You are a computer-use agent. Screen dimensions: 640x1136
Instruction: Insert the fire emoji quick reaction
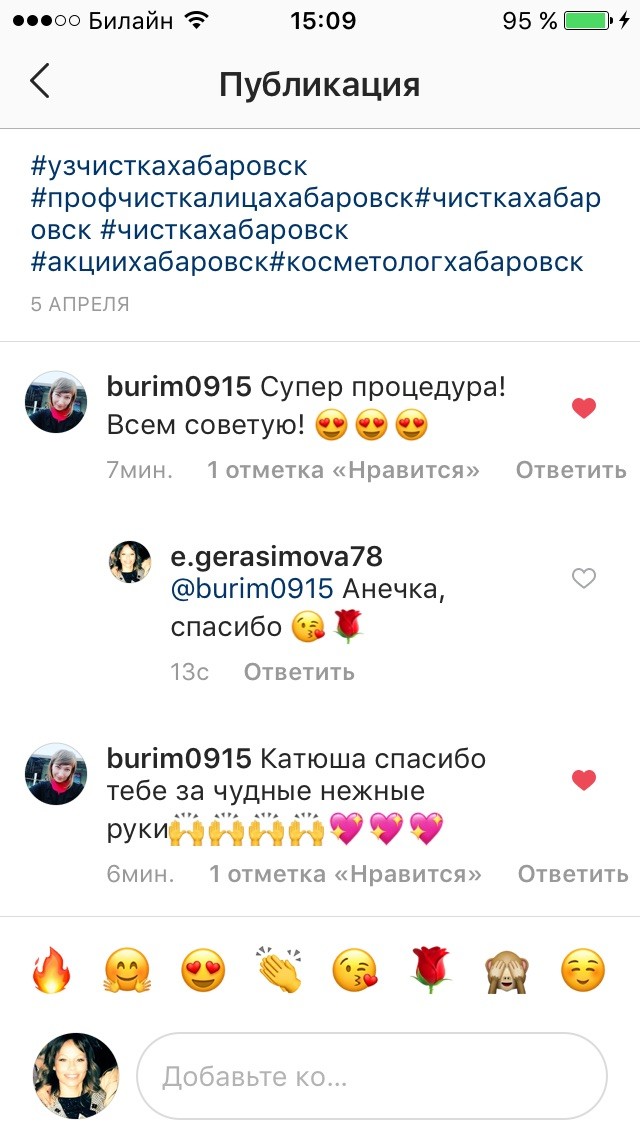pyautogui.click(x=51, y=970)
